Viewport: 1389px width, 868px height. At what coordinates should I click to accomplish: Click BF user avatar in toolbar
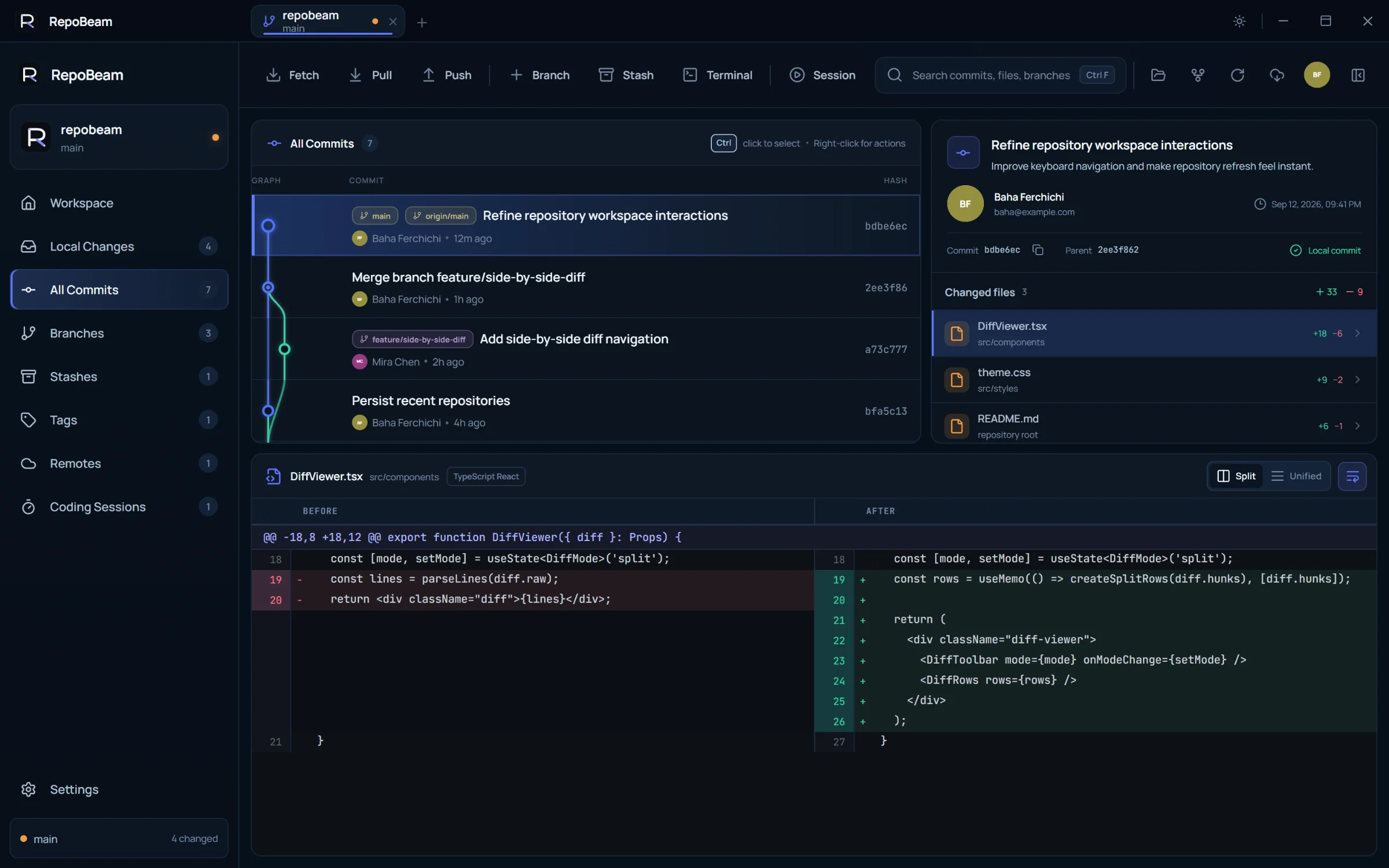(1317, 75)
